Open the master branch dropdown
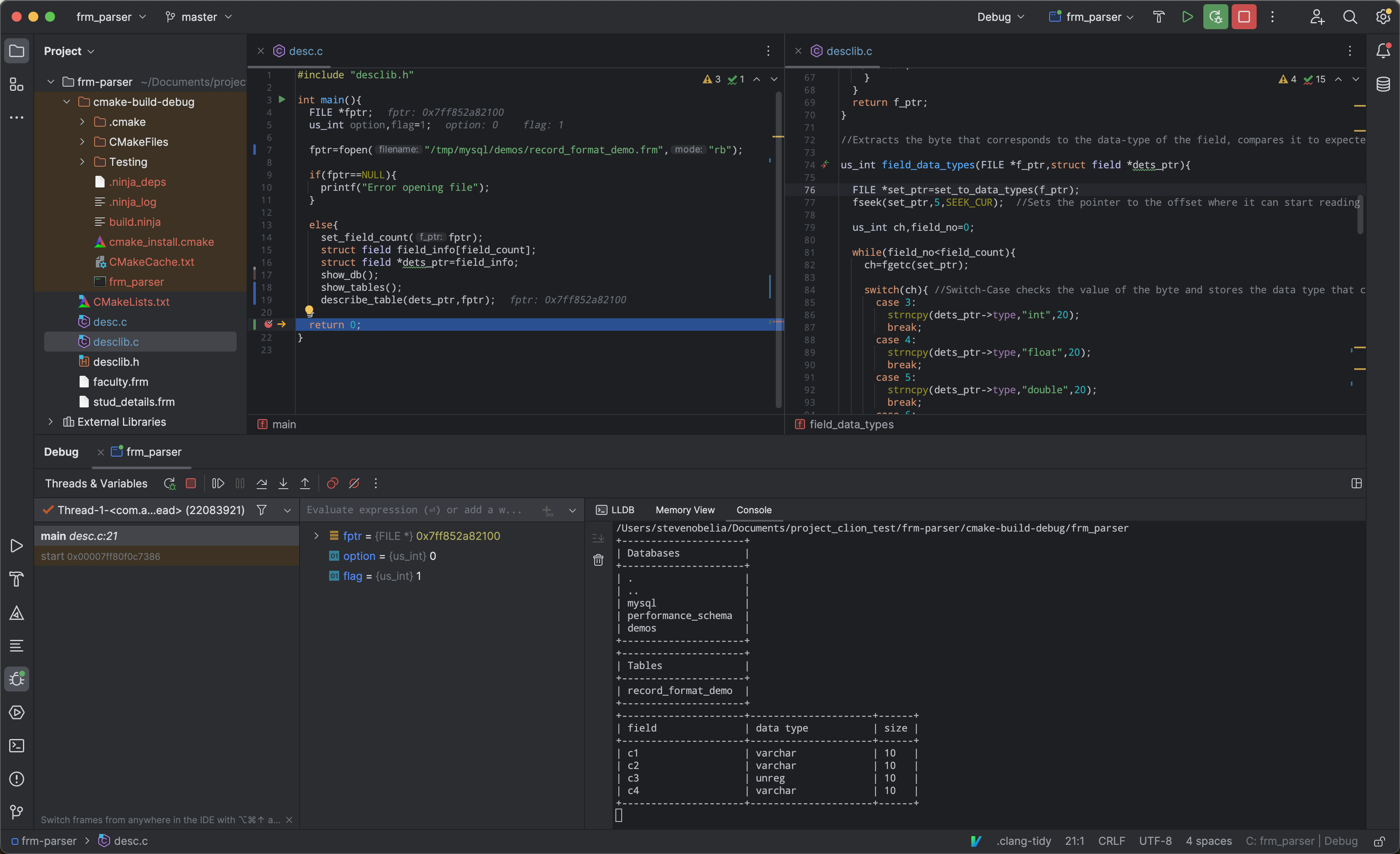The image size is (1400, 854). tap(199, 17)
